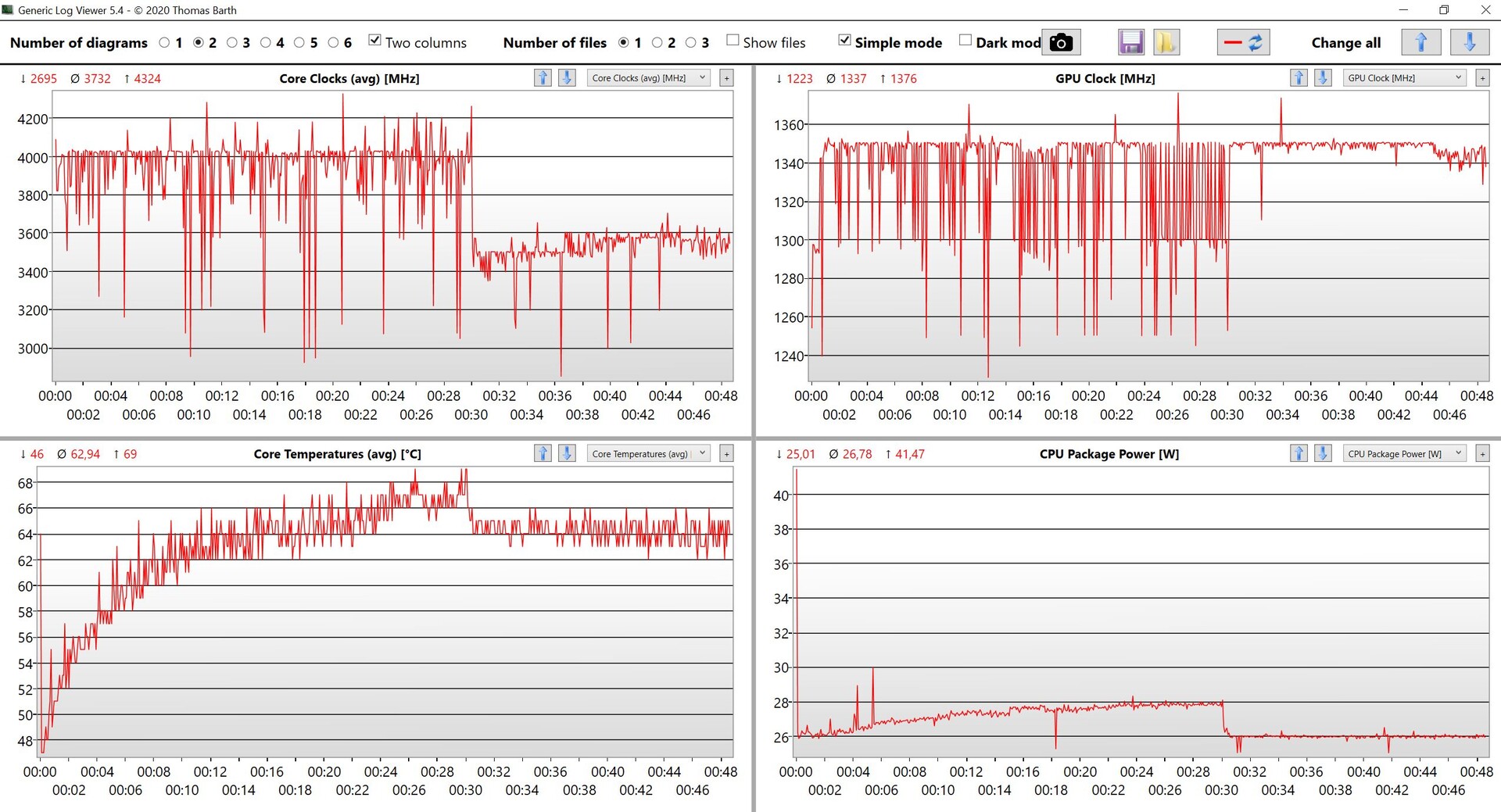Open the CPU Package Power [W] dropdown
Screen dimensions: 1501x812
point(1404,454)
